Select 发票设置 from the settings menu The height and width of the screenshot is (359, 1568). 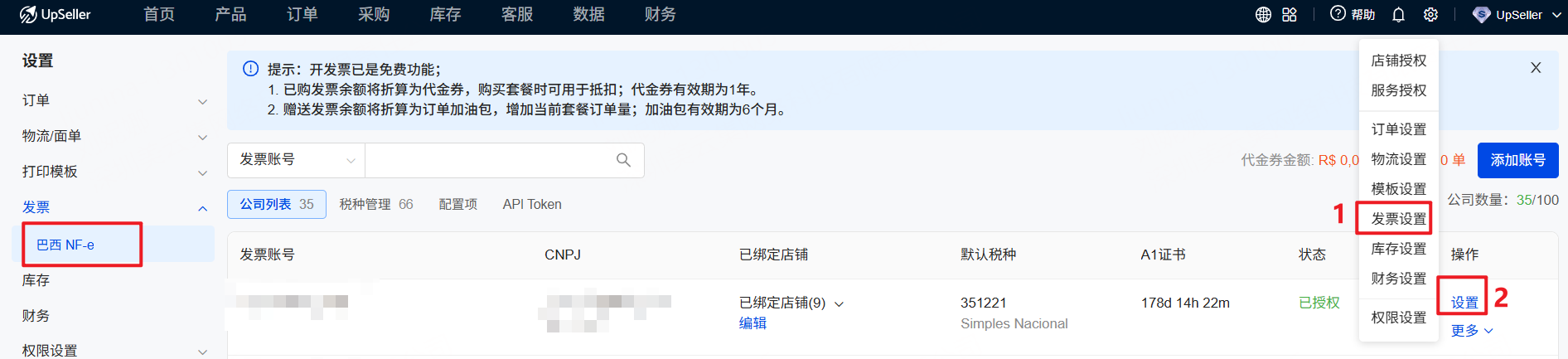click(x=1398, y=219)
